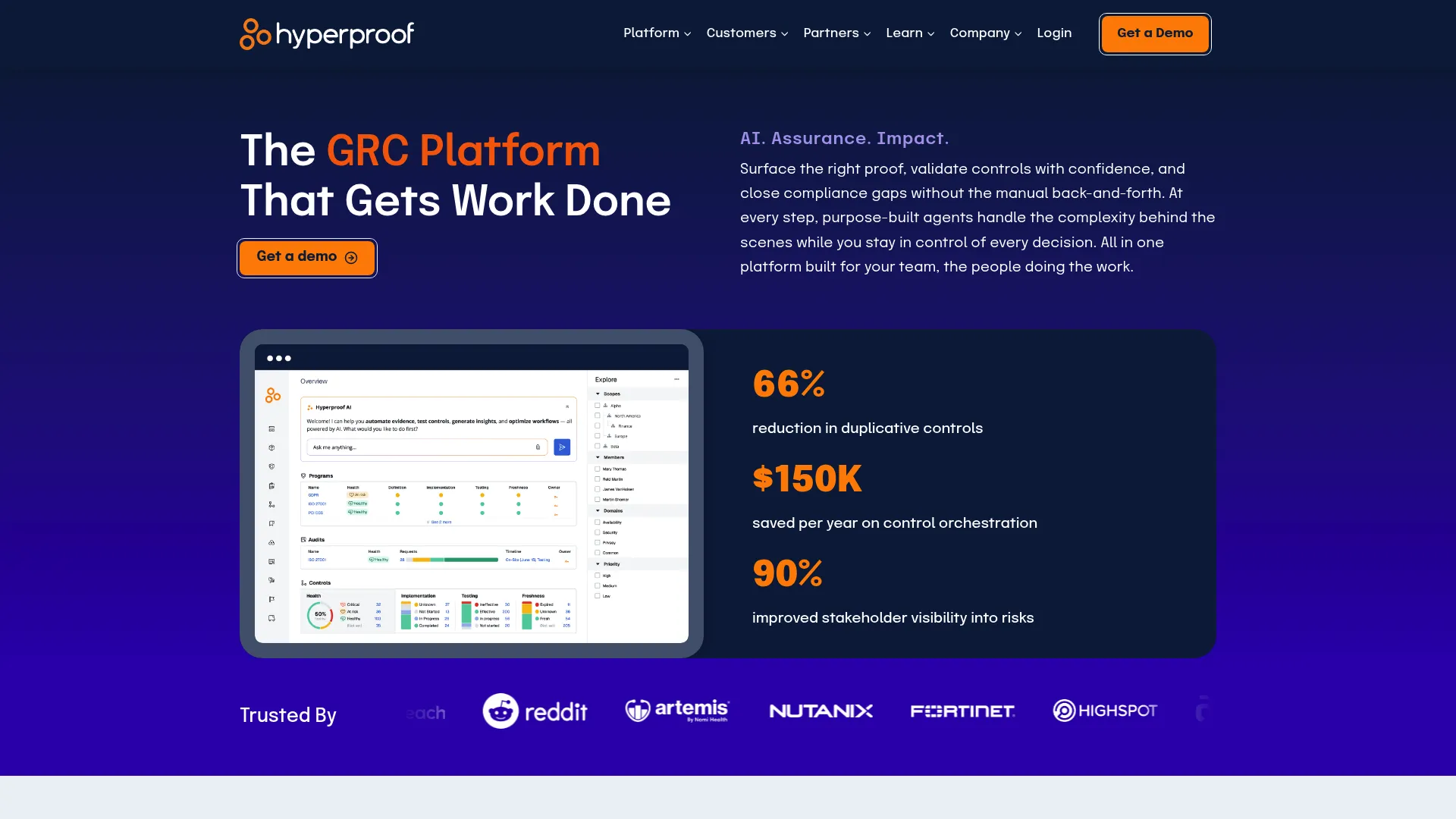Click the Implementation stacked bar in Controls
Screen dimensions: 1456x819
click(x=406, y=615)
